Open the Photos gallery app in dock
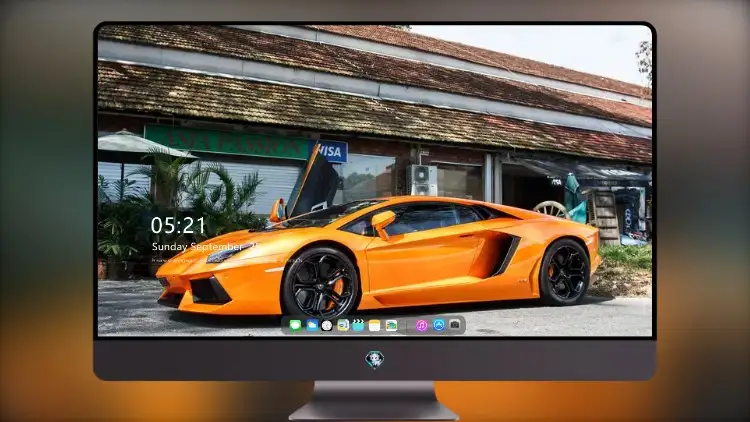Screen dimensions: 750x422 pos(391,325)
